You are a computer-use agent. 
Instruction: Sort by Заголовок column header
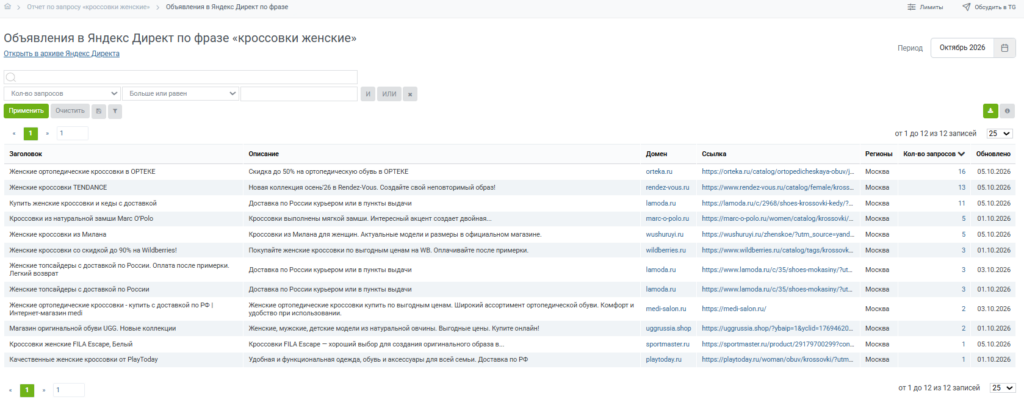click(x=25, y=154)
